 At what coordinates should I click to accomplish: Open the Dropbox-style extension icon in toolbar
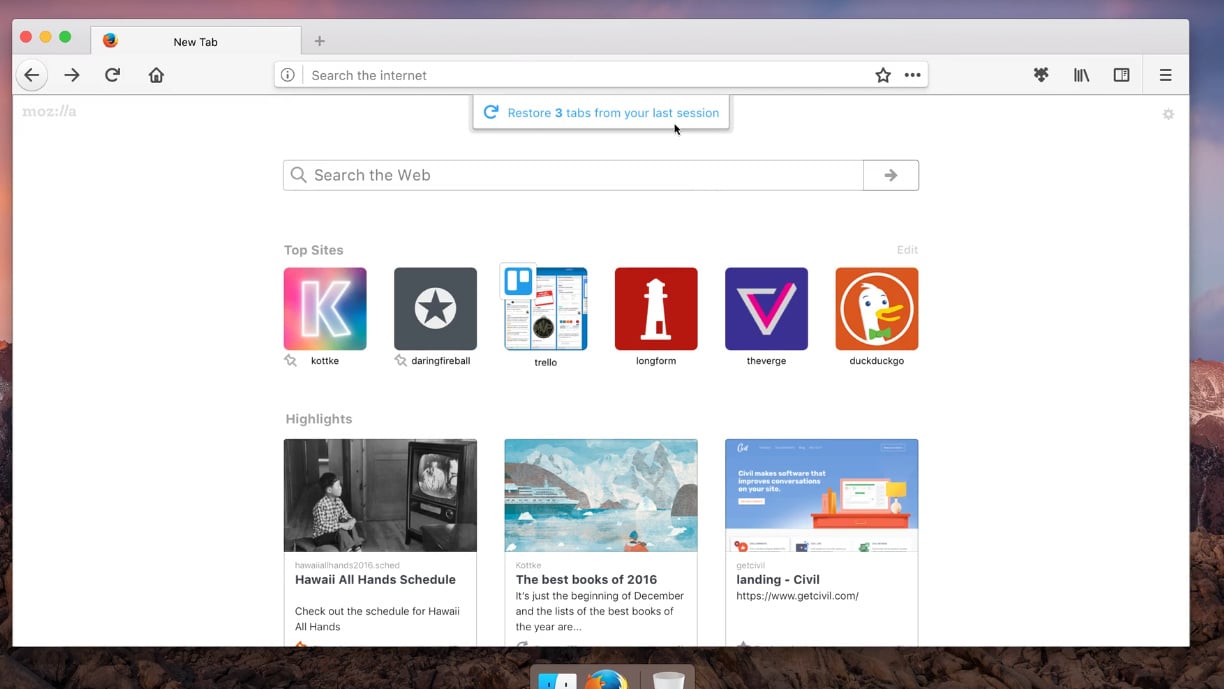[x=1041, y=75]
